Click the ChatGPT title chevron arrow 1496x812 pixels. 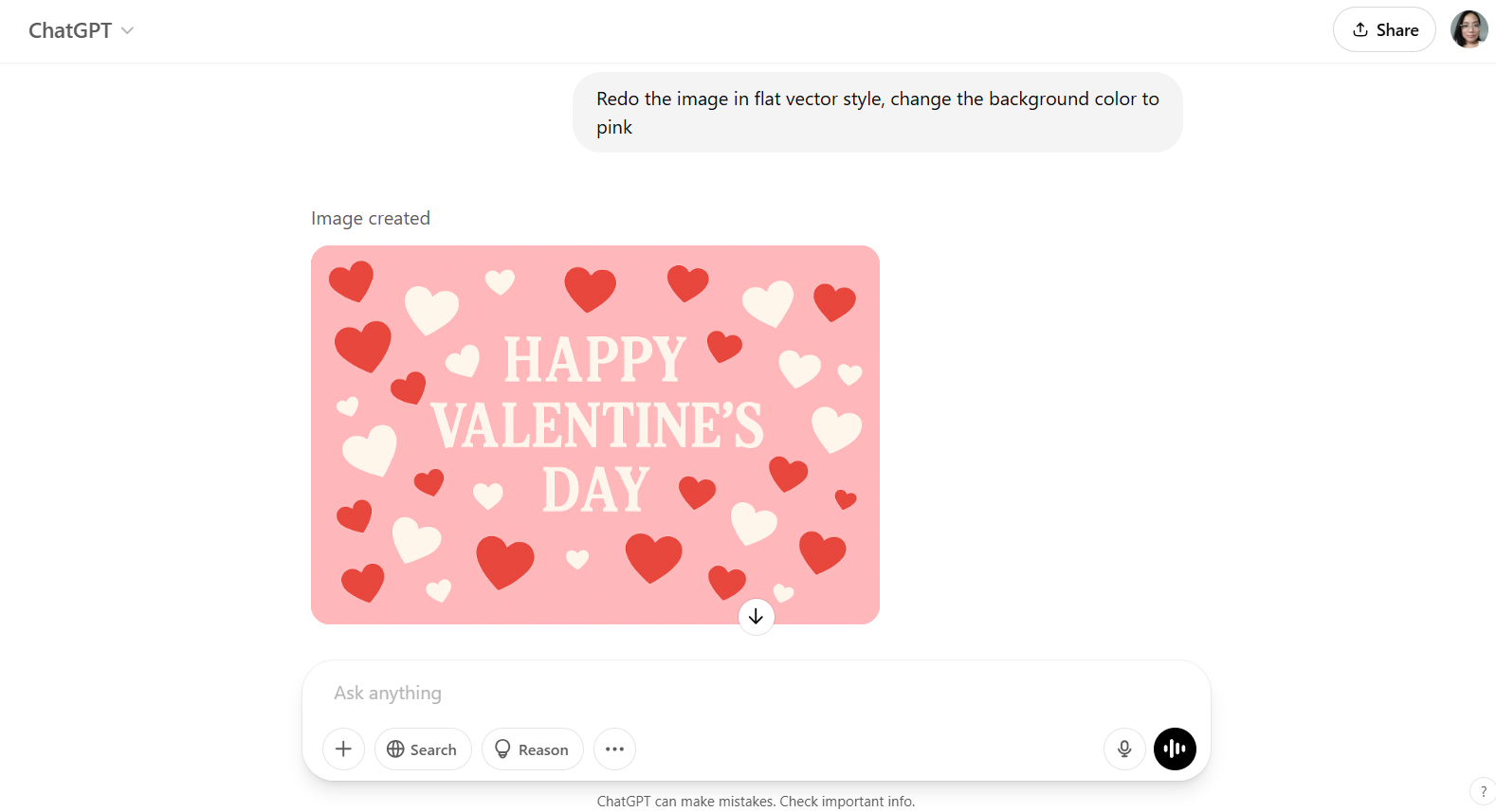tap(127, 30)
